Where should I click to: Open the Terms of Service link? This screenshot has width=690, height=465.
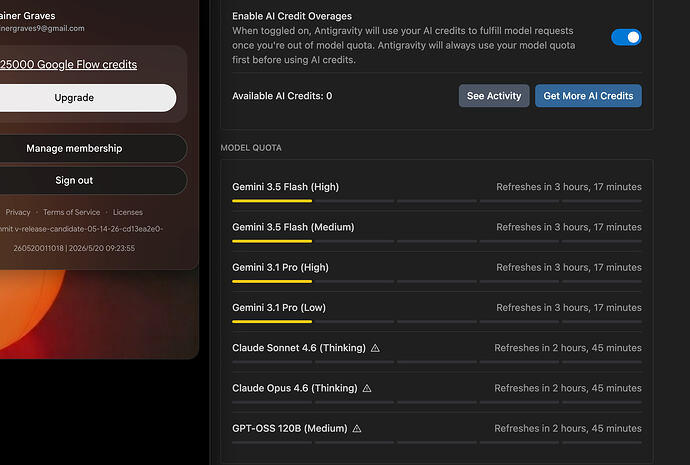pos(72,212)
